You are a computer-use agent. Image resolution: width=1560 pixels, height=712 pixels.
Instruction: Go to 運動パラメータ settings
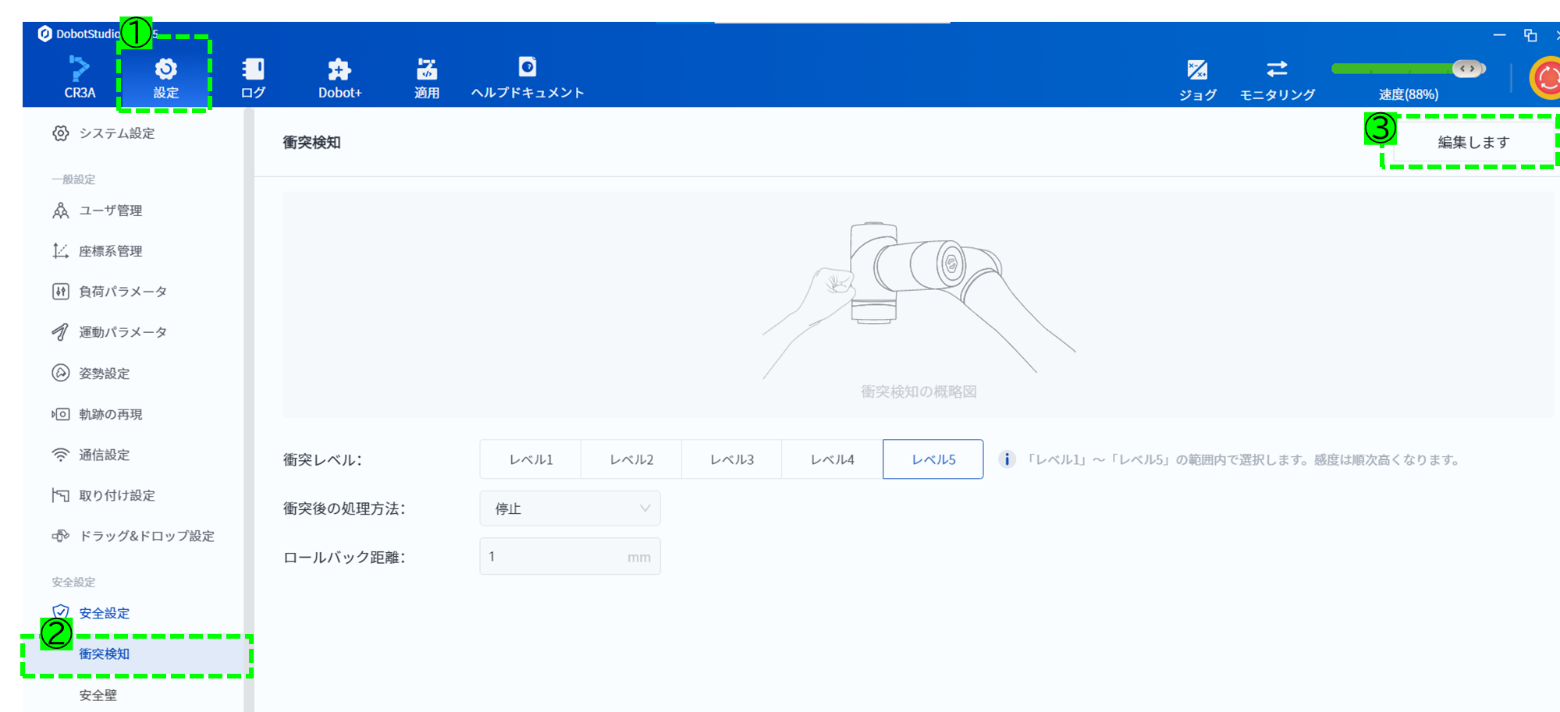pos(122,332)
